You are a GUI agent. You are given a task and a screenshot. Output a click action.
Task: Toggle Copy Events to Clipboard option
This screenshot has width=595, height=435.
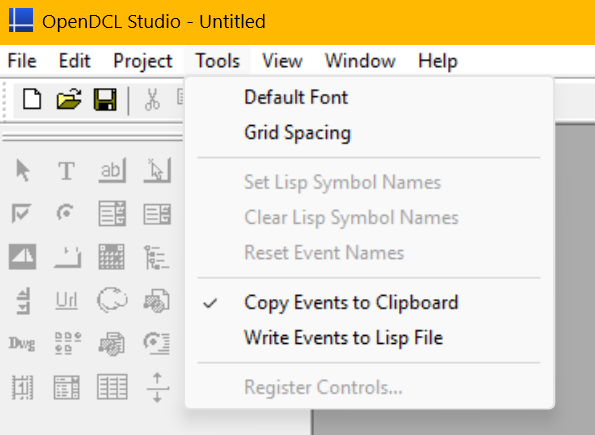click(351, 303)
